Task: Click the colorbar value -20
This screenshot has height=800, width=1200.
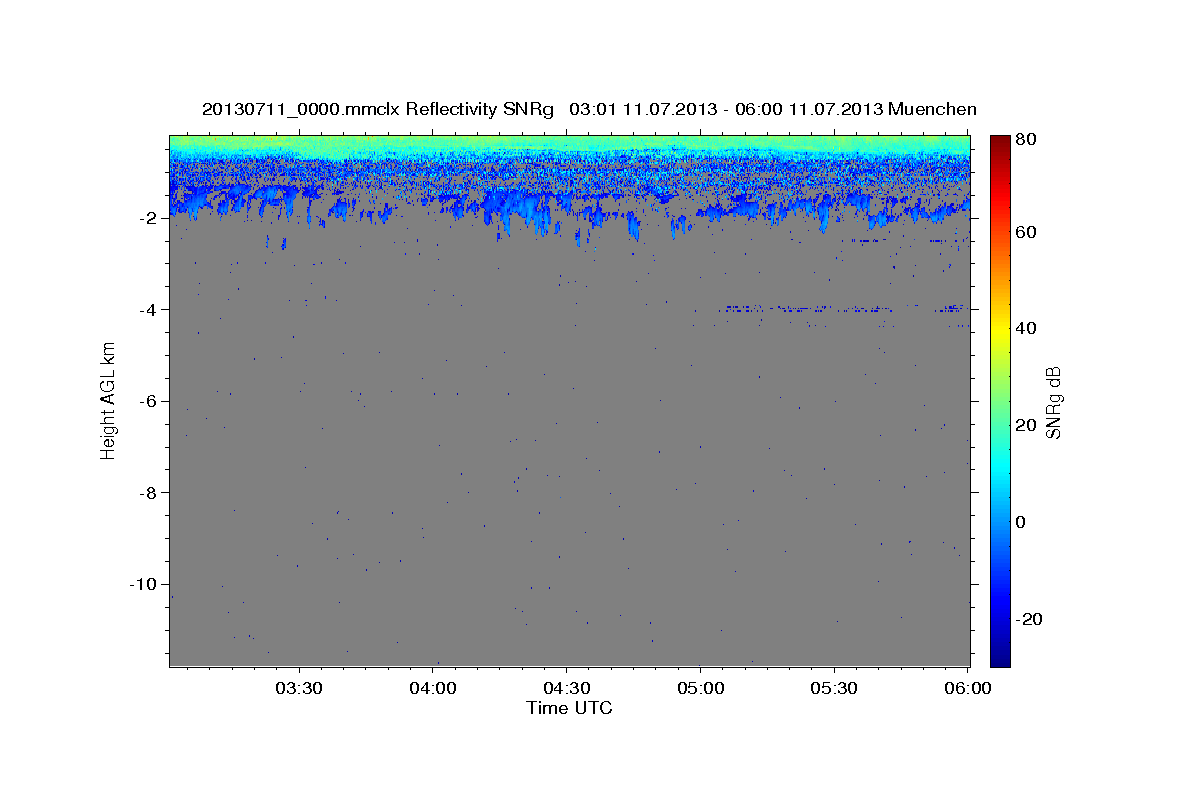Action: click(x=1031, y=619)
